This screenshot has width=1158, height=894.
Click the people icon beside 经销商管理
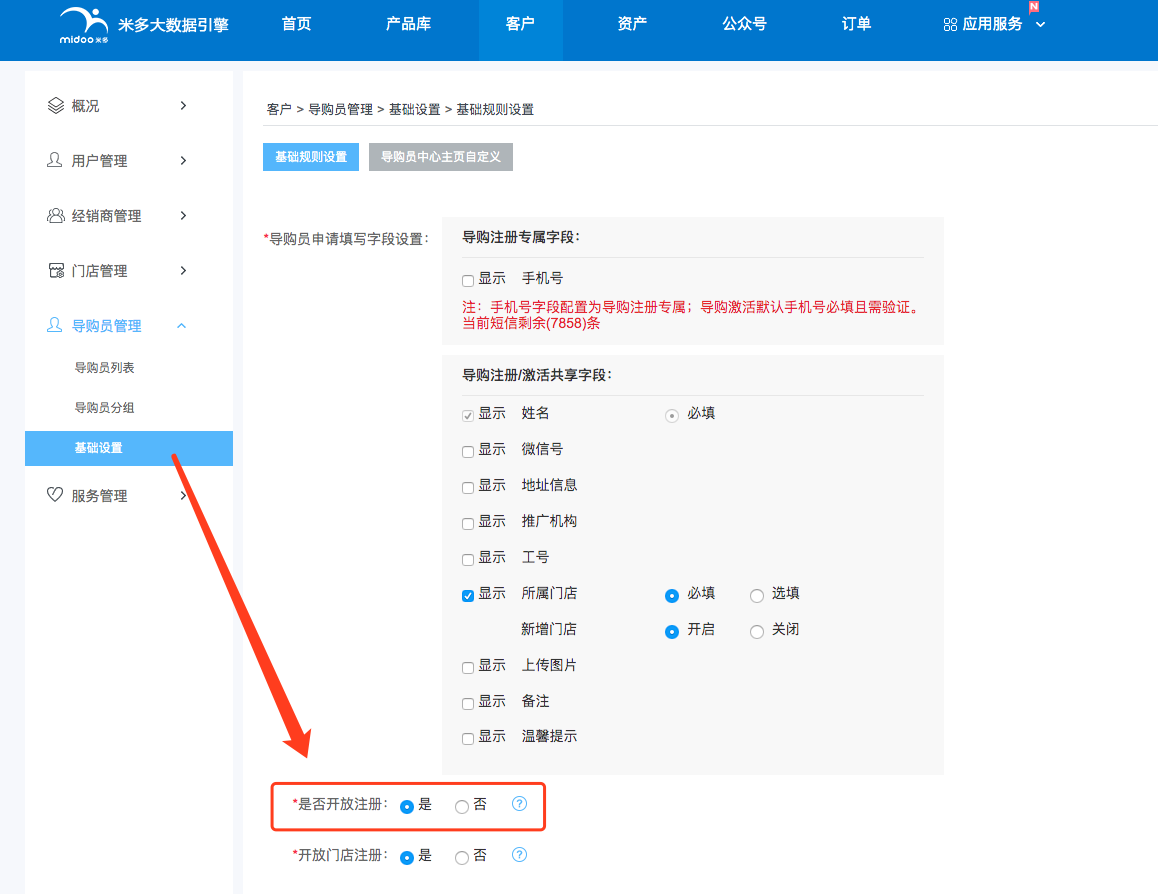55,215
